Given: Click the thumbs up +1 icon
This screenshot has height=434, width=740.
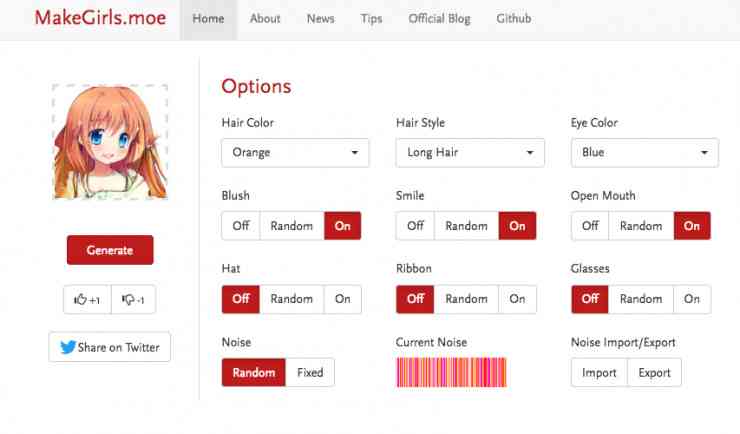Looking at the screenshot, I should coord(87,300).
